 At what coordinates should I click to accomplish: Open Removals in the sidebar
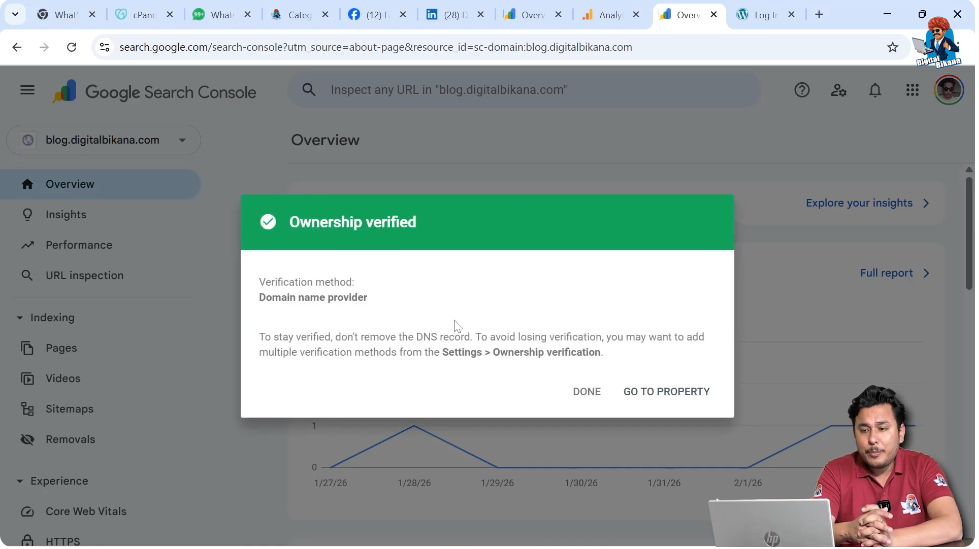71,440
